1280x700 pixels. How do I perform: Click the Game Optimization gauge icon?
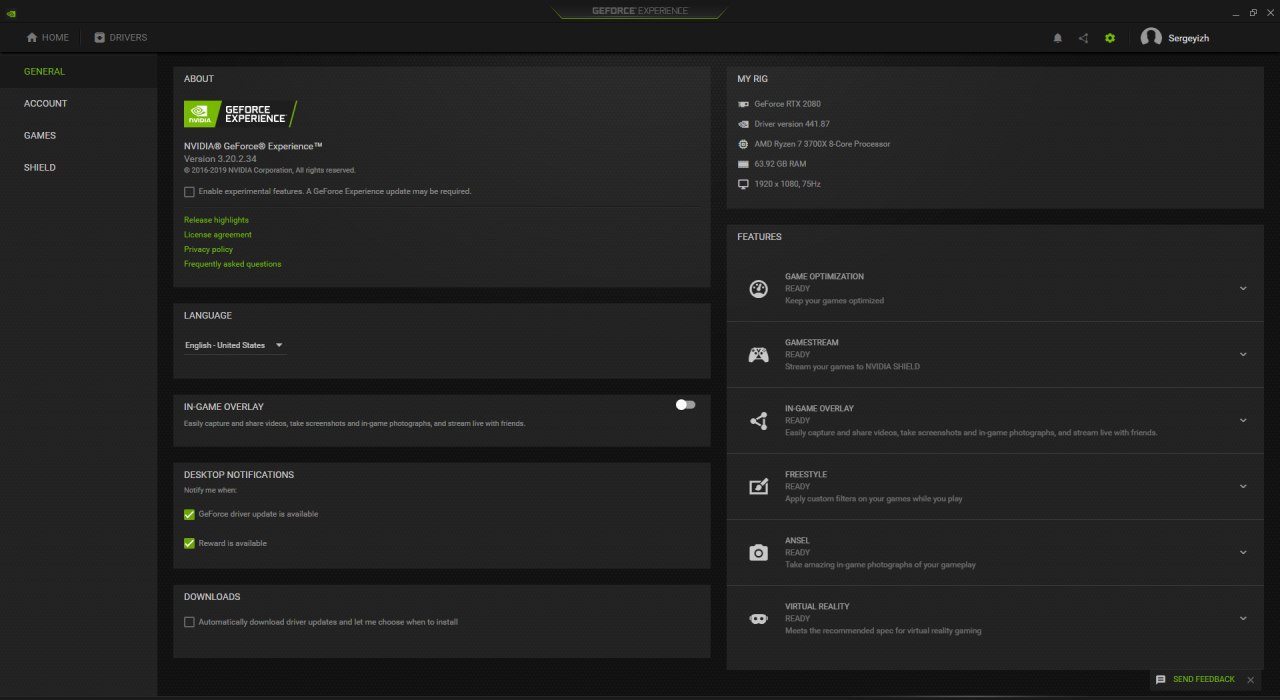[x=758, y=289]
